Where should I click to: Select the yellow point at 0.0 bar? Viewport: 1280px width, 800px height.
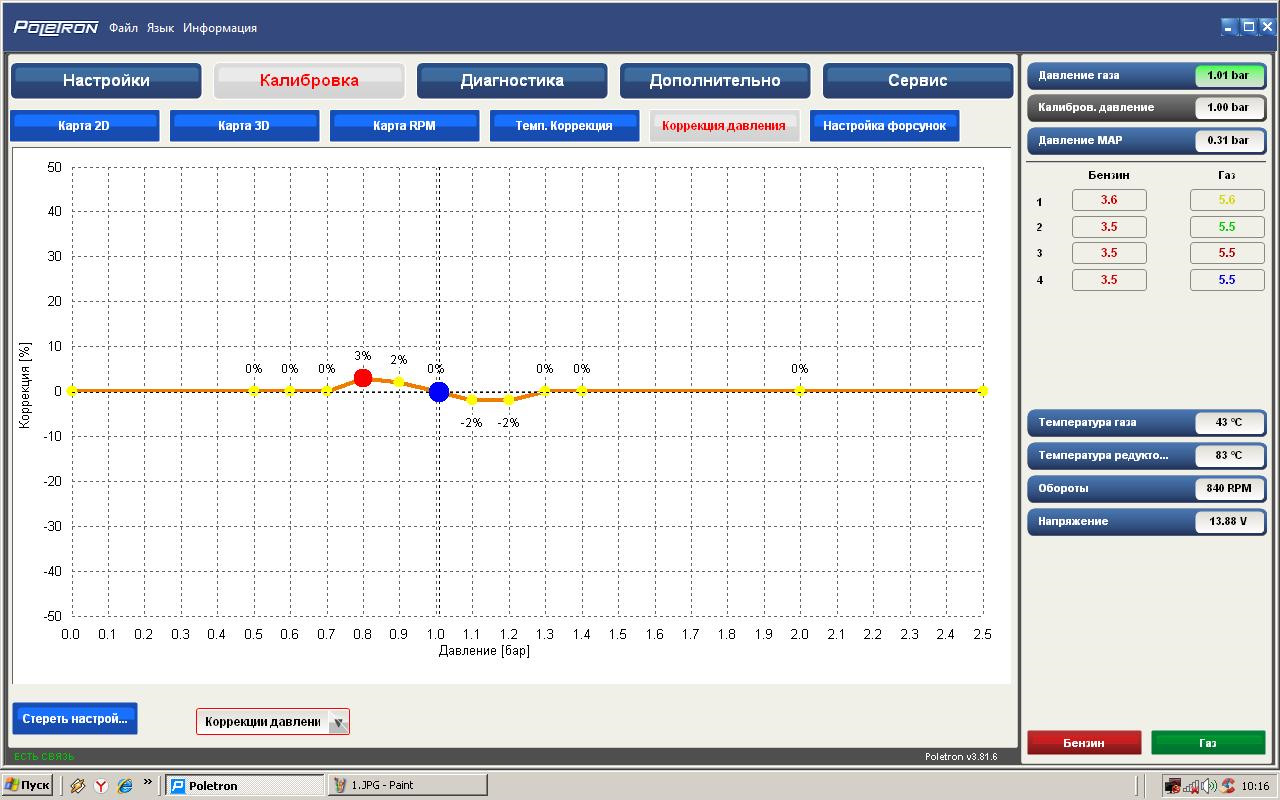[71, 391]
